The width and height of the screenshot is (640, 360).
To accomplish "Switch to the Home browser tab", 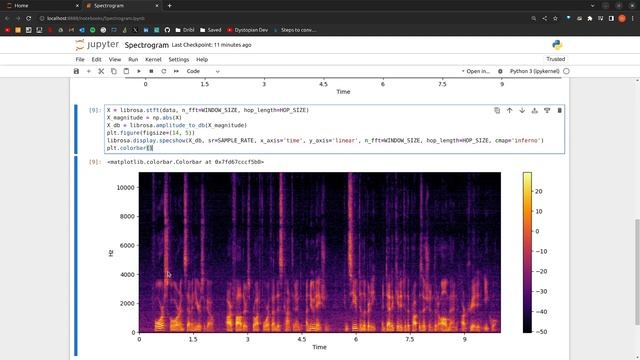I will (x=41, y=6).
